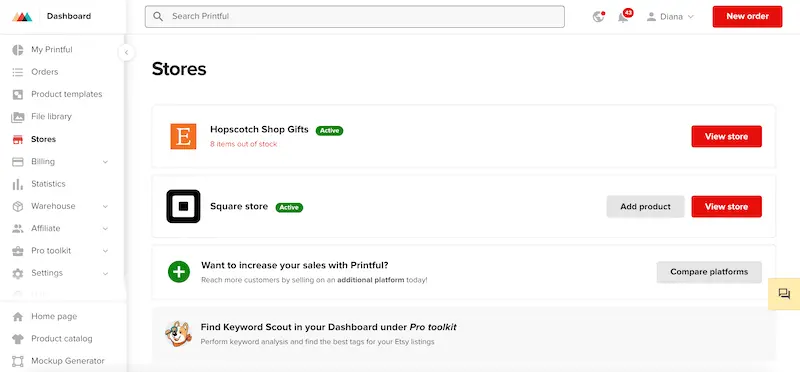Click the My Printful pie chart icon

click(18, 49)
